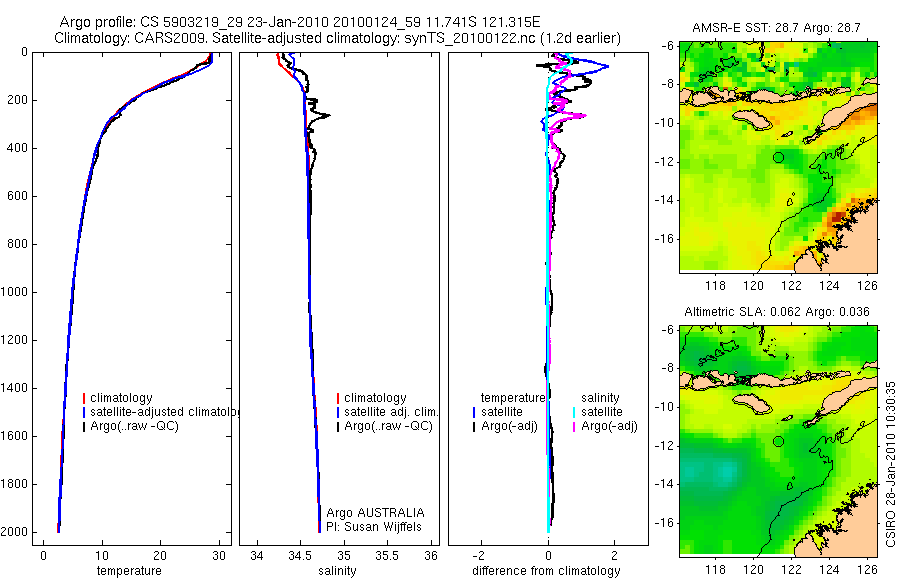Click the red climatology swatch in salinity legend
The image size is (900, 580).
click(x=338, y=398)
